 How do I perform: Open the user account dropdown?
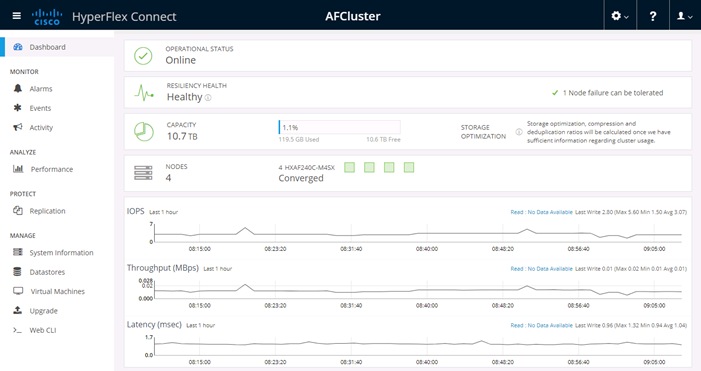684,16
